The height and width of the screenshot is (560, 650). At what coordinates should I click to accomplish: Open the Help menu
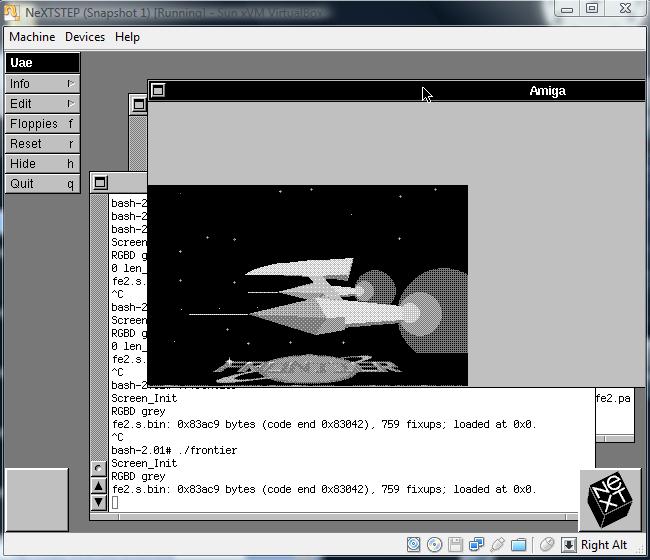(x=127, y=37)
